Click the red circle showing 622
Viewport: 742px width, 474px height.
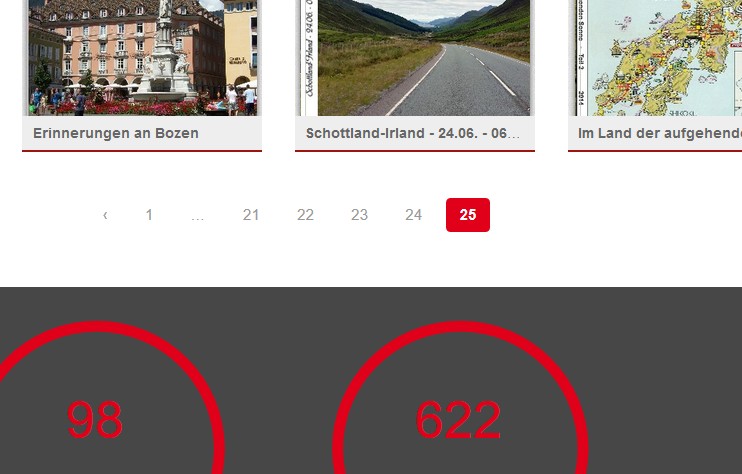(x=460, y=398)
